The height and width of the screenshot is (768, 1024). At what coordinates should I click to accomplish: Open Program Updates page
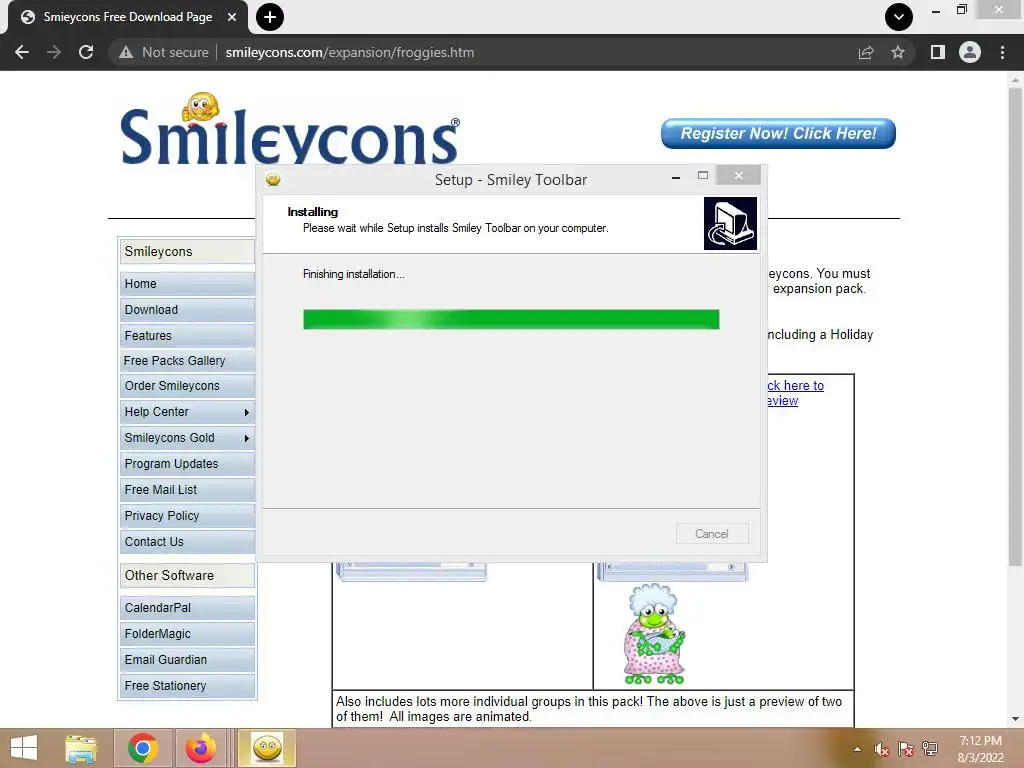pyautogui.click(x=187, y=464)
